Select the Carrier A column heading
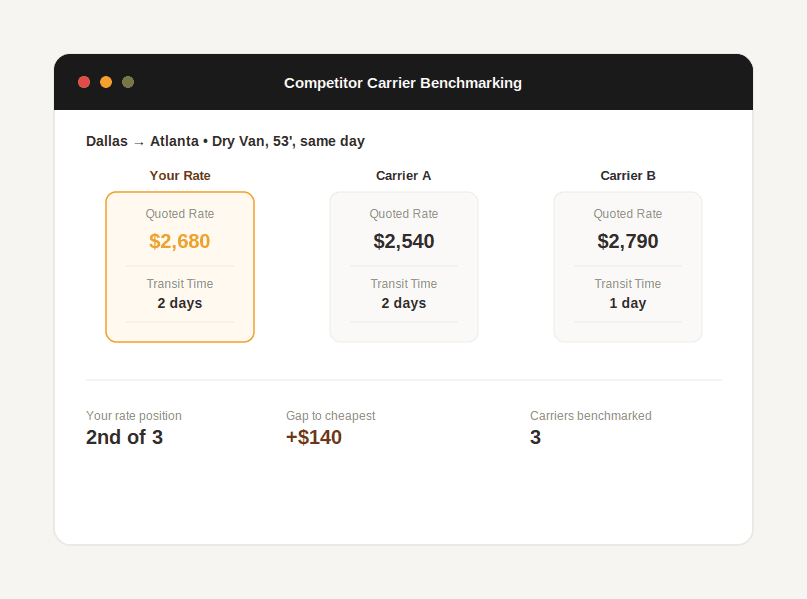 coord(404,175)
